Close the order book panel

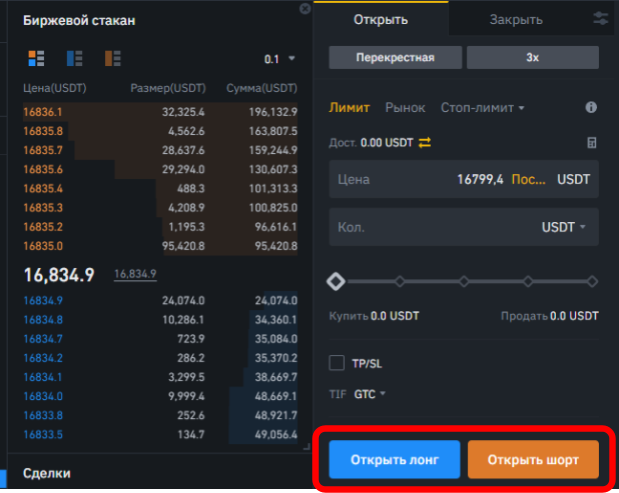click(305, 8)
